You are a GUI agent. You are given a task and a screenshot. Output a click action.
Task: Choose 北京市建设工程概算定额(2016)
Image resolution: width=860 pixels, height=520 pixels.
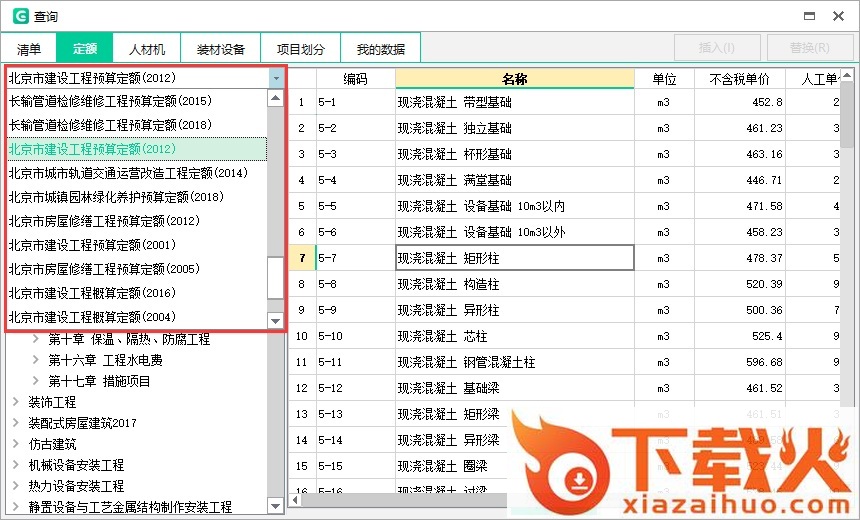coord(137,293)
